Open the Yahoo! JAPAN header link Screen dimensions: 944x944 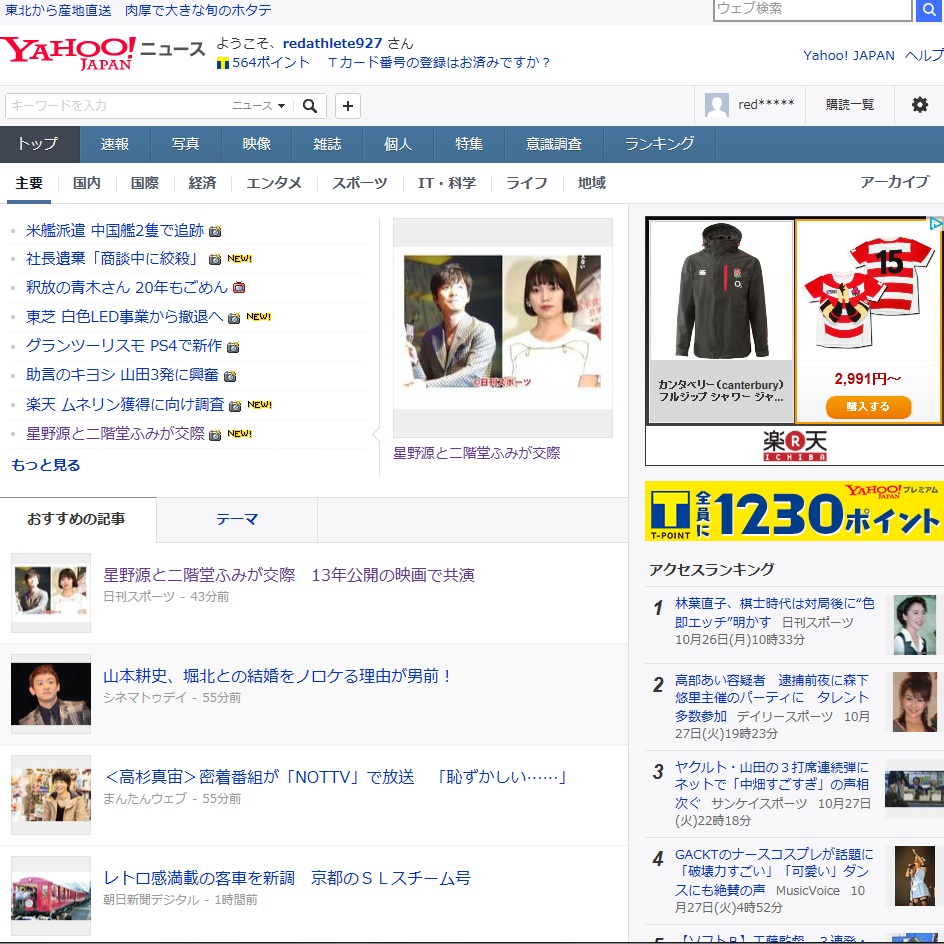click(849, 55)
